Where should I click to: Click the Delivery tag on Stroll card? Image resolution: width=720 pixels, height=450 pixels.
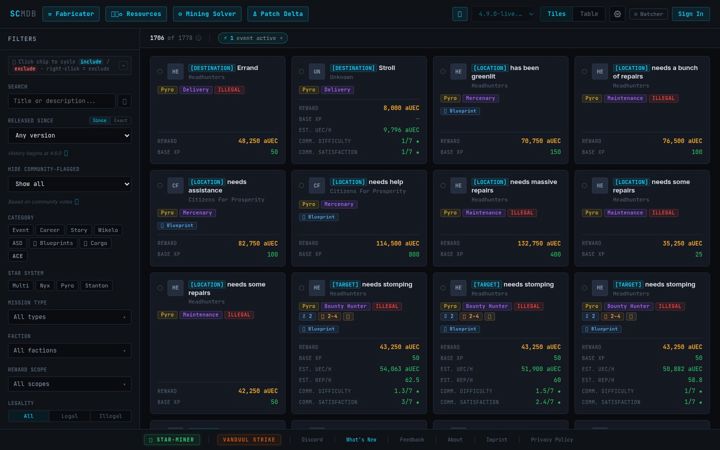(338, 90)
